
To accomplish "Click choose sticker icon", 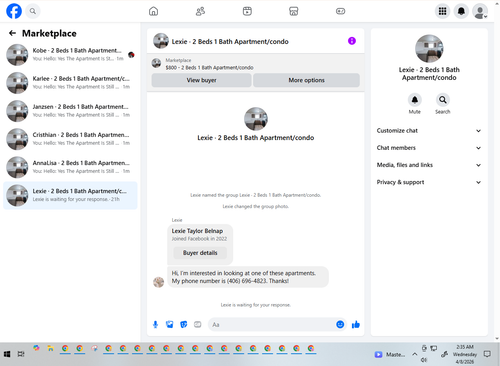I will click(x=184, y=324).
